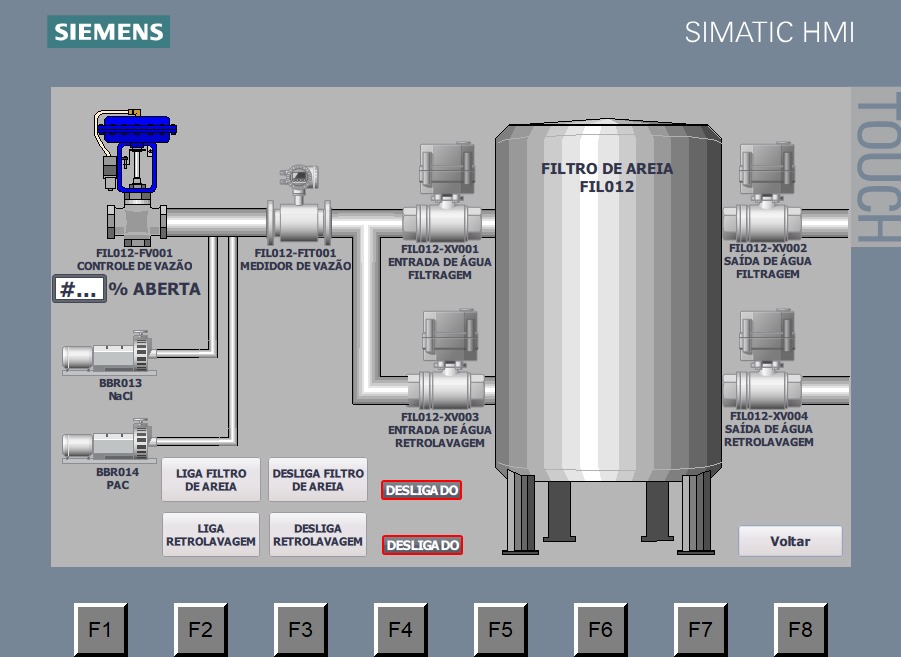Click the backwash DESLIGADO status indicator
The height and width of the screenshot is (657, 901).
click(421, 545)
